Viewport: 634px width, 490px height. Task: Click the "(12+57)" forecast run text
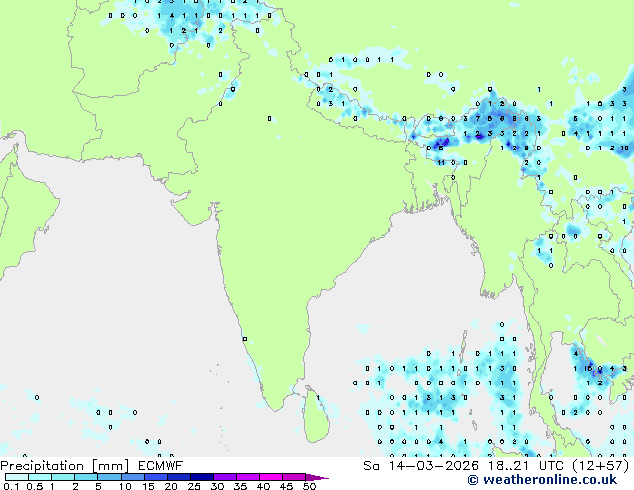point(601,466)
